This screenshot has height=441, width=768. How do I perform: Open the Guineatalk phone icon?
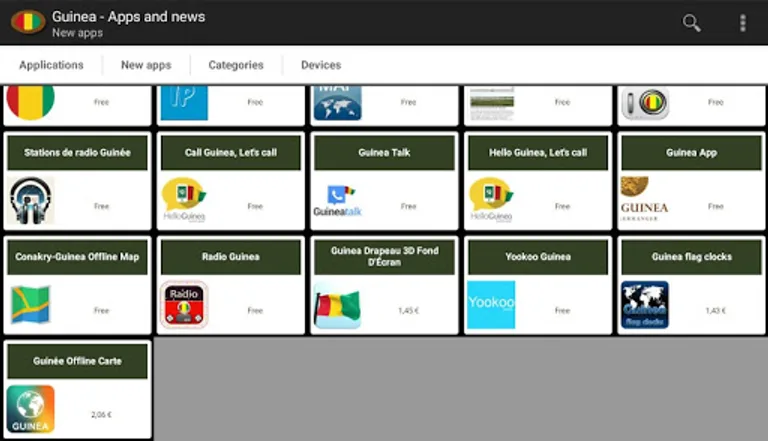pos(337,201)
